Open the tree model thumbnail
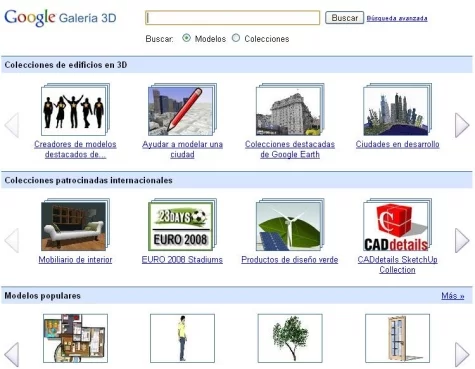This screenshot has width=475, height=369. click(290, 338)
